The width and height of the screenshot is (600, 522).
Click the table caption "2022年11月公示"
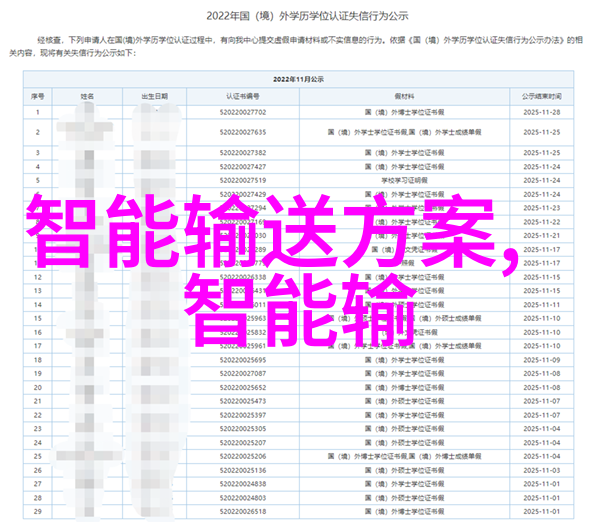click(298, 79)
